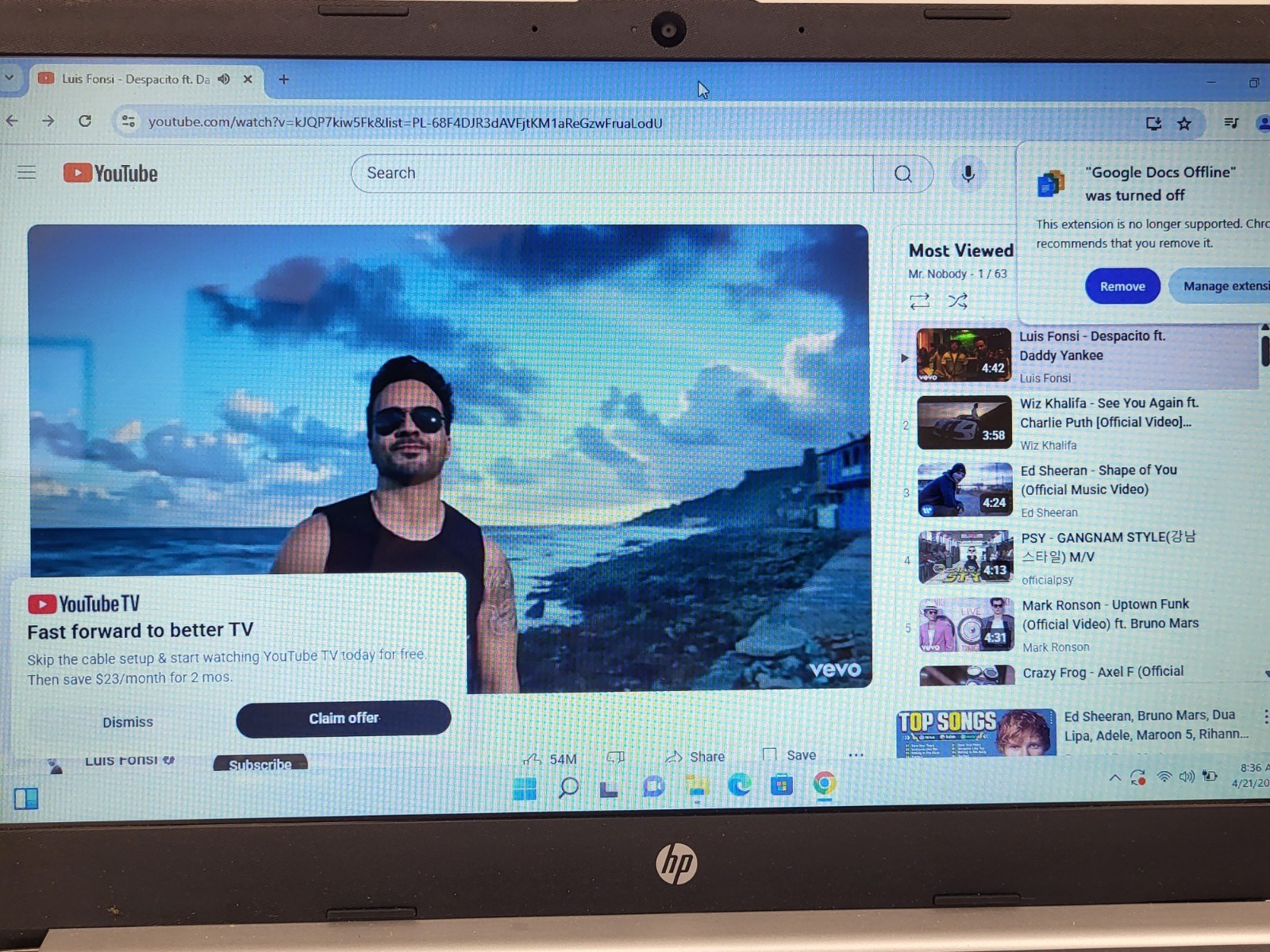Toggle shuffle playlist icon
1270x952 pixels.
[x=957, y=301]
